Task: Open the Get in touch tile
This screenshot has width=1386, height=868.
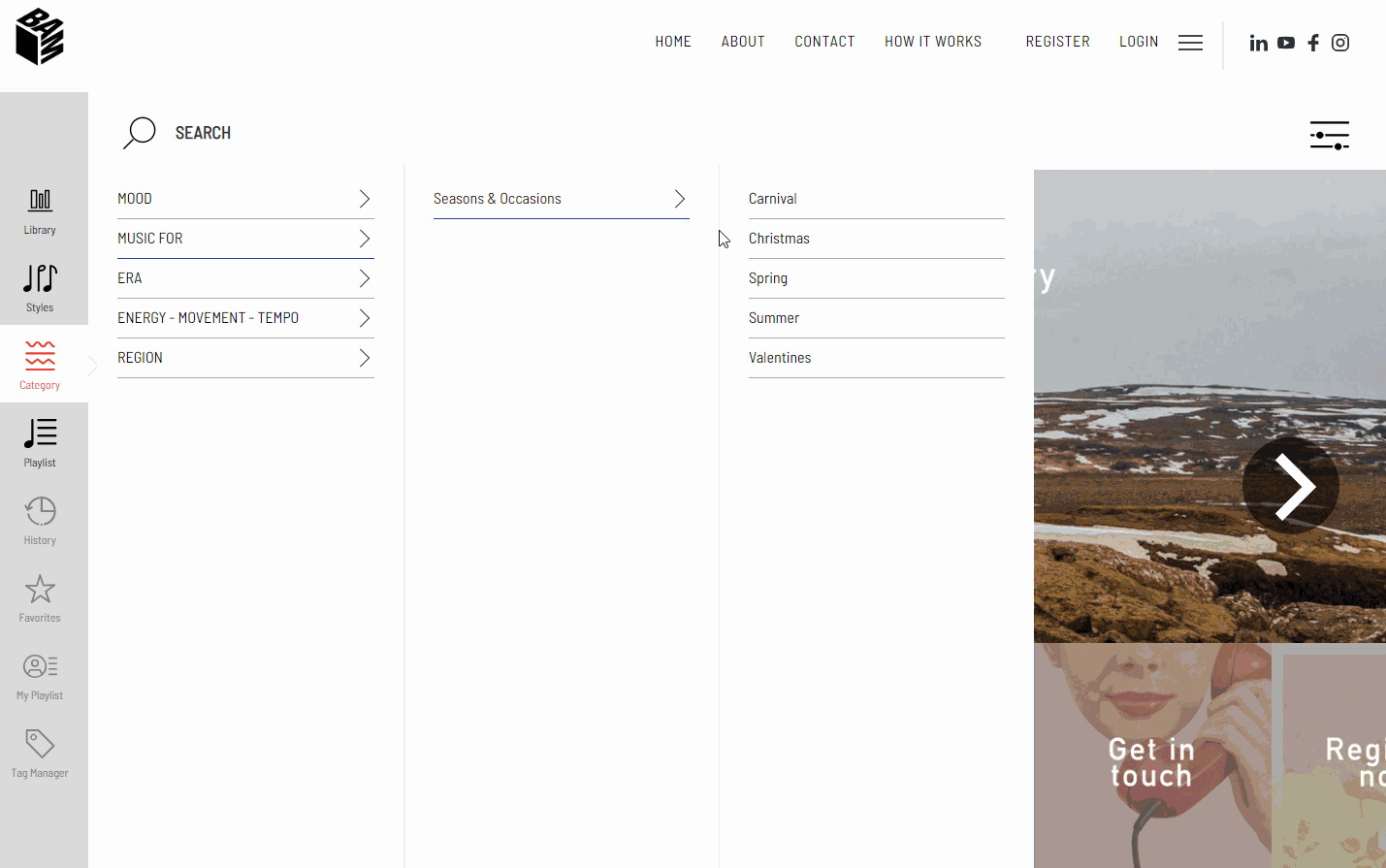Action: click(x=1152, y=755)
